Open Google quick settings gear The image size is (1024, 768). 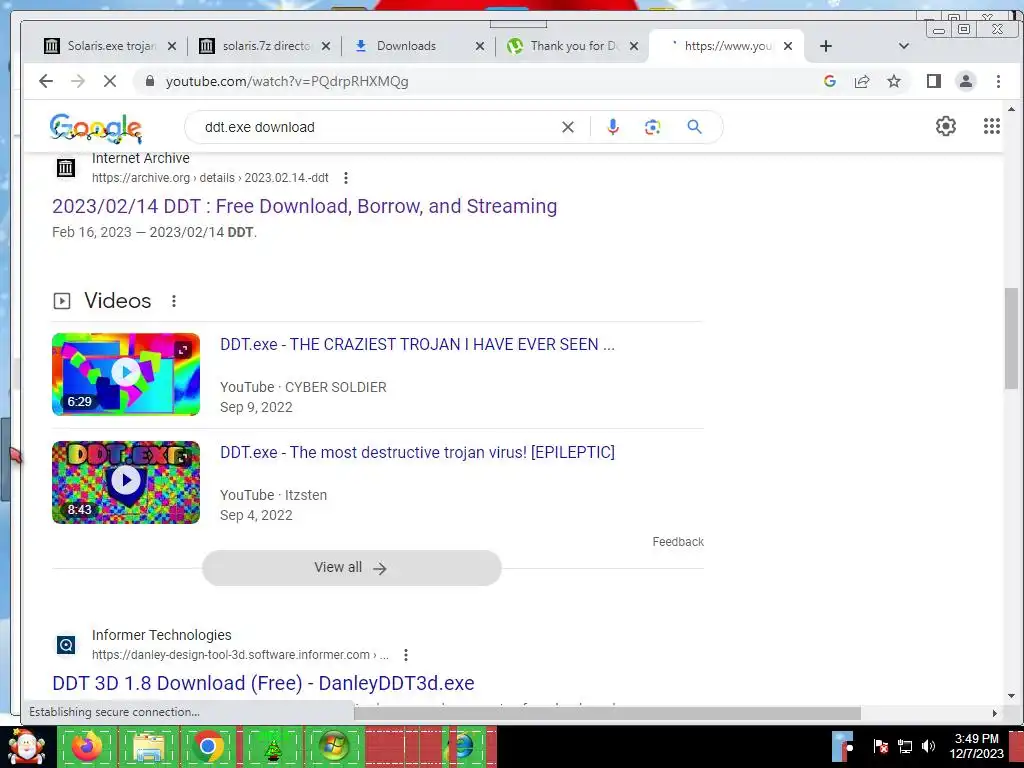click(x=946, y=126)
